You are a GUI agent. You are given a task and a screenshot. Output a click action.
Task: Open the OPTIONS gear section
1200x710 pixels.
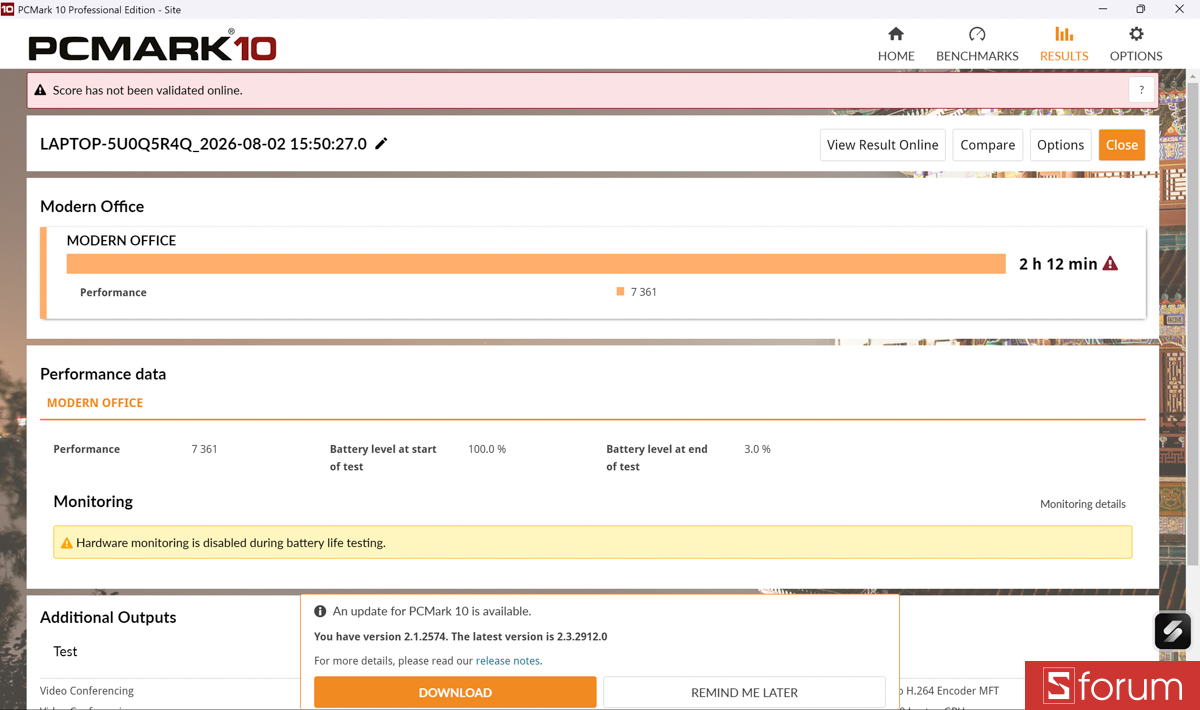[1136, 45]
